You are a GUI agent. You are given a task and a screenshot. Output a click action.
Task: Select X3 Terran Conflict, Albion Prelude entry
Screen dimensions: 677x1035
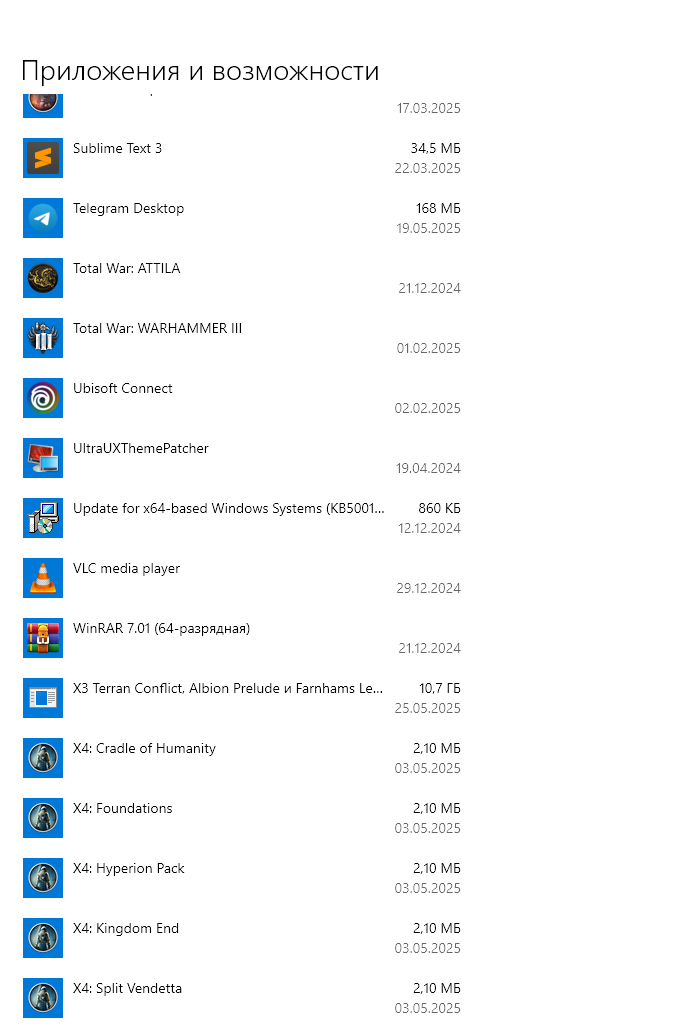tap(228, 689)
